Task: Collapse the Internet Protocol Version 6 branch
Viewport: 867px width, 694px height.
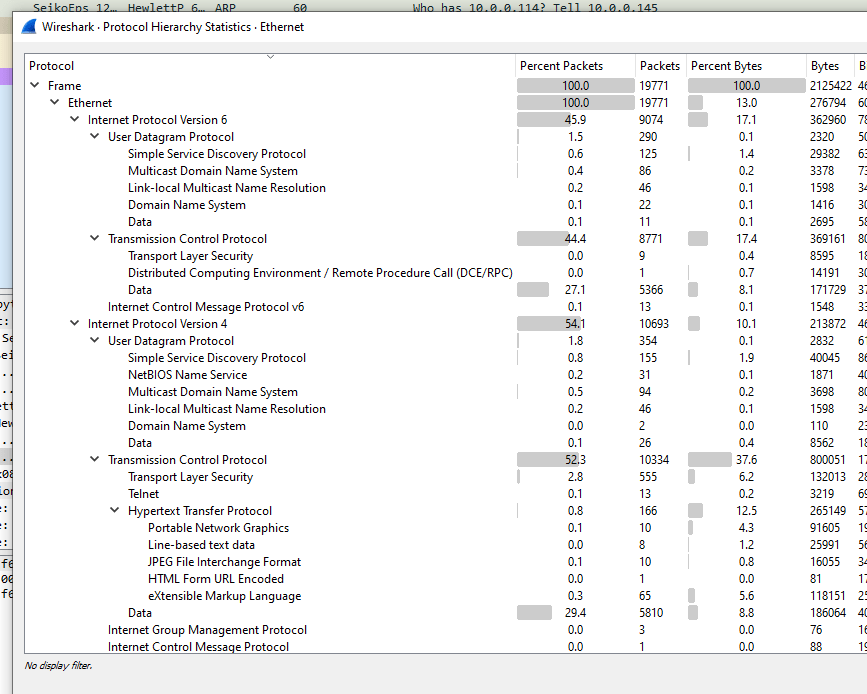Action: pos(75,120)
